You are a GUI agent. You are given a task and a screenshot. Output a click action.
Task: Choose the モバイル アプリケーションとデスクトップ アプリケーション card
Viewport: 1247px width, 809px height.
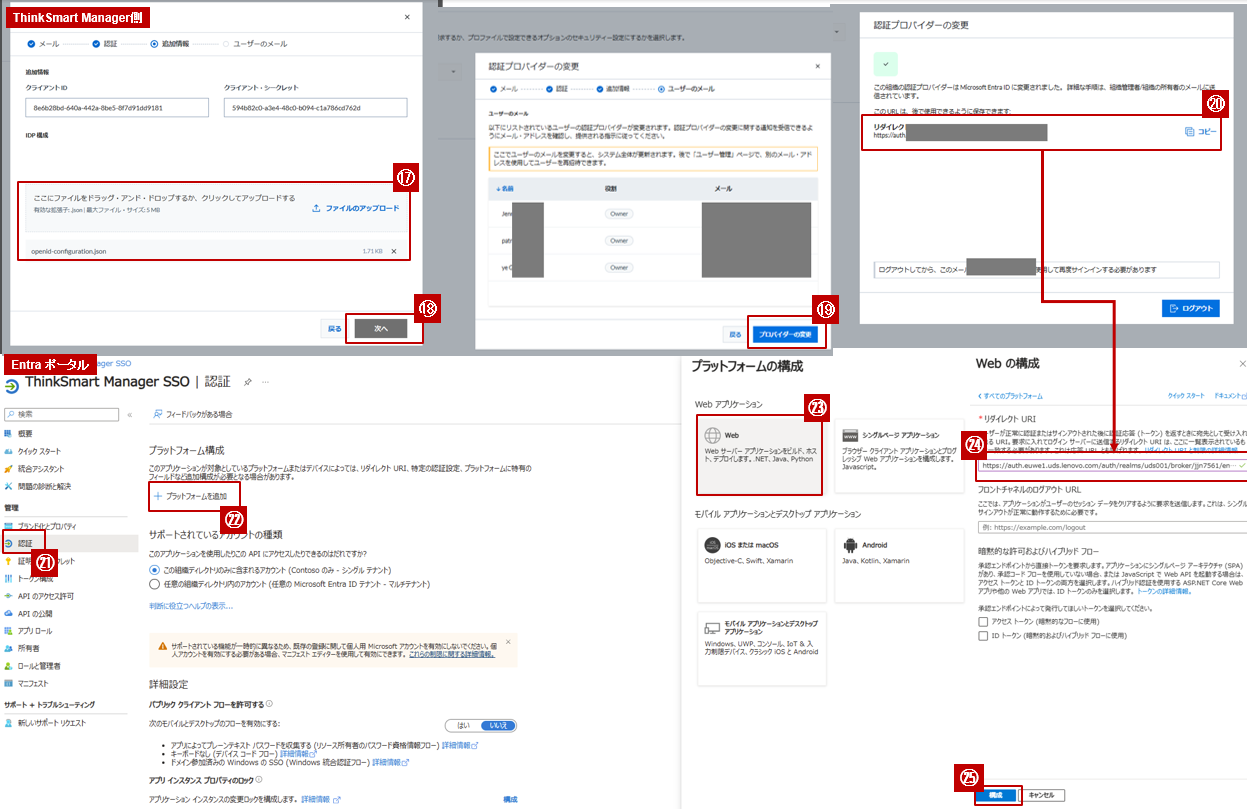(760, 649)
